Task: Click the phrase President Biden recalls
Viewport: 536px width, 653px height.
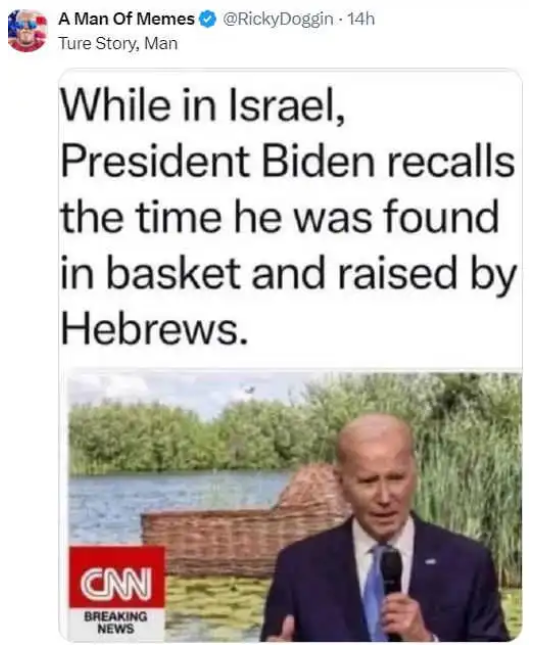Action: (288, 161)
